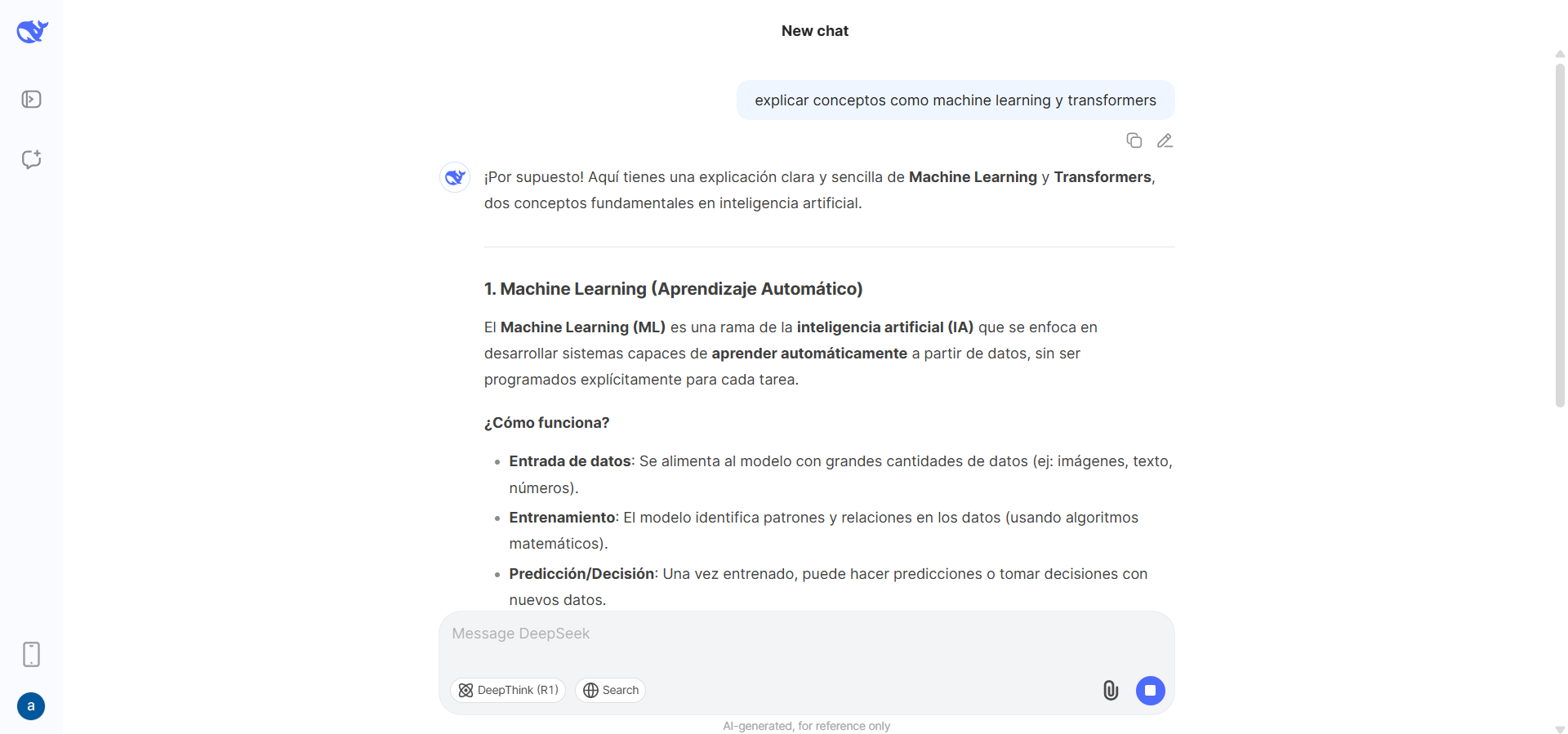Stop the response generation

point(1150,691)
